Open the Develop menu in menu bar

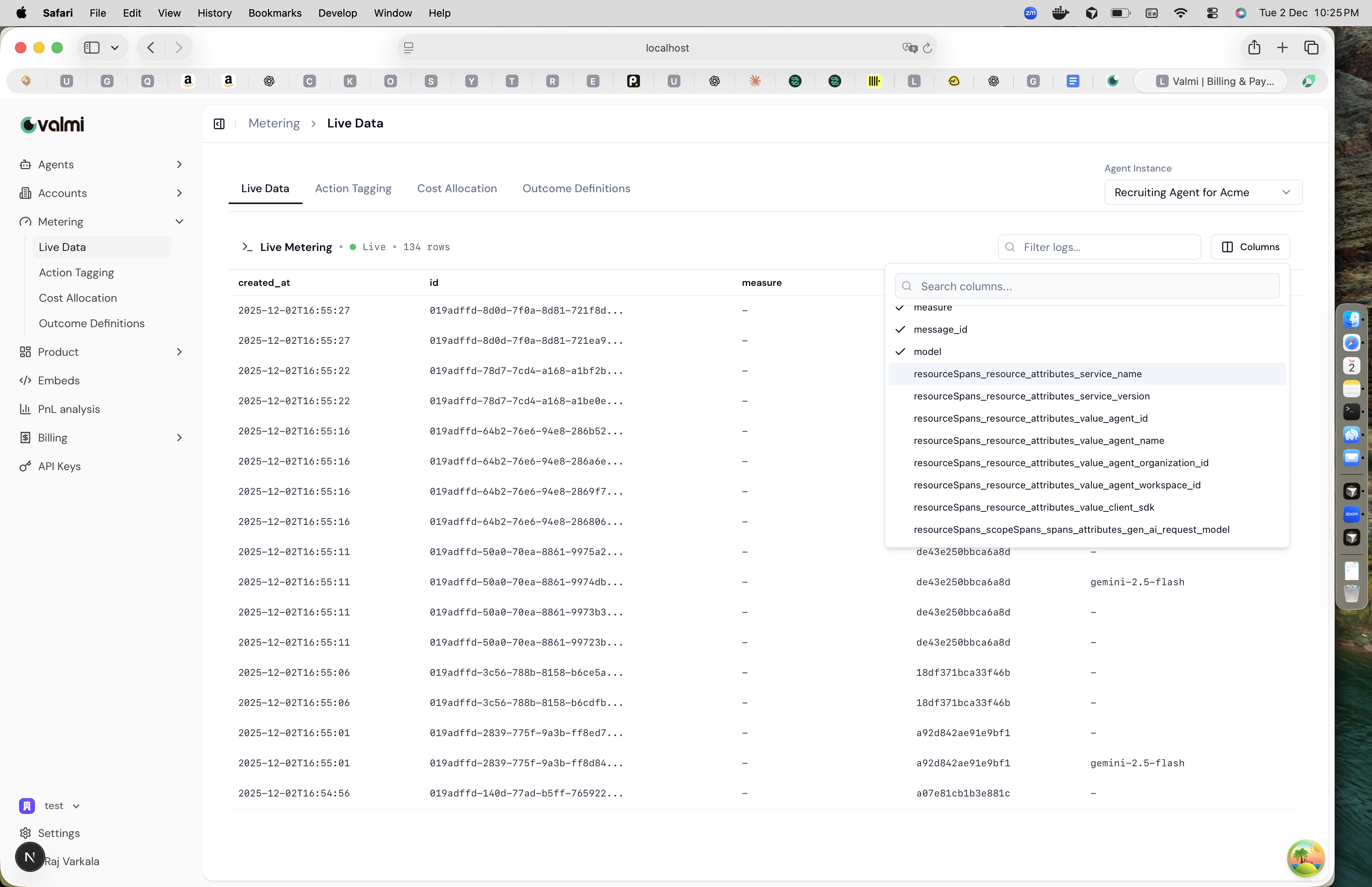[337, 13]
